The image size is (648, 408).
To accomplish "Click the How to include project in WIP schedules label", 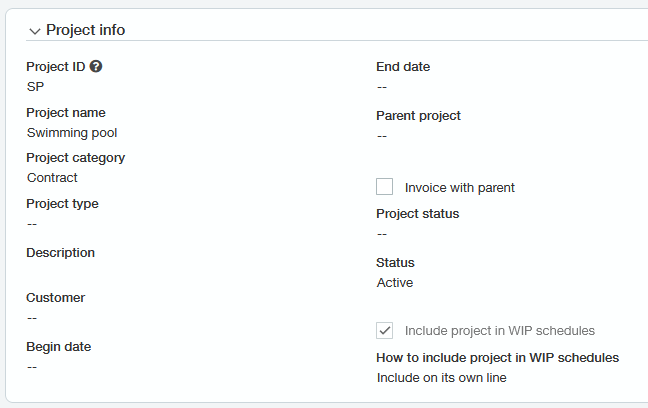I will (x=498, y=358).
